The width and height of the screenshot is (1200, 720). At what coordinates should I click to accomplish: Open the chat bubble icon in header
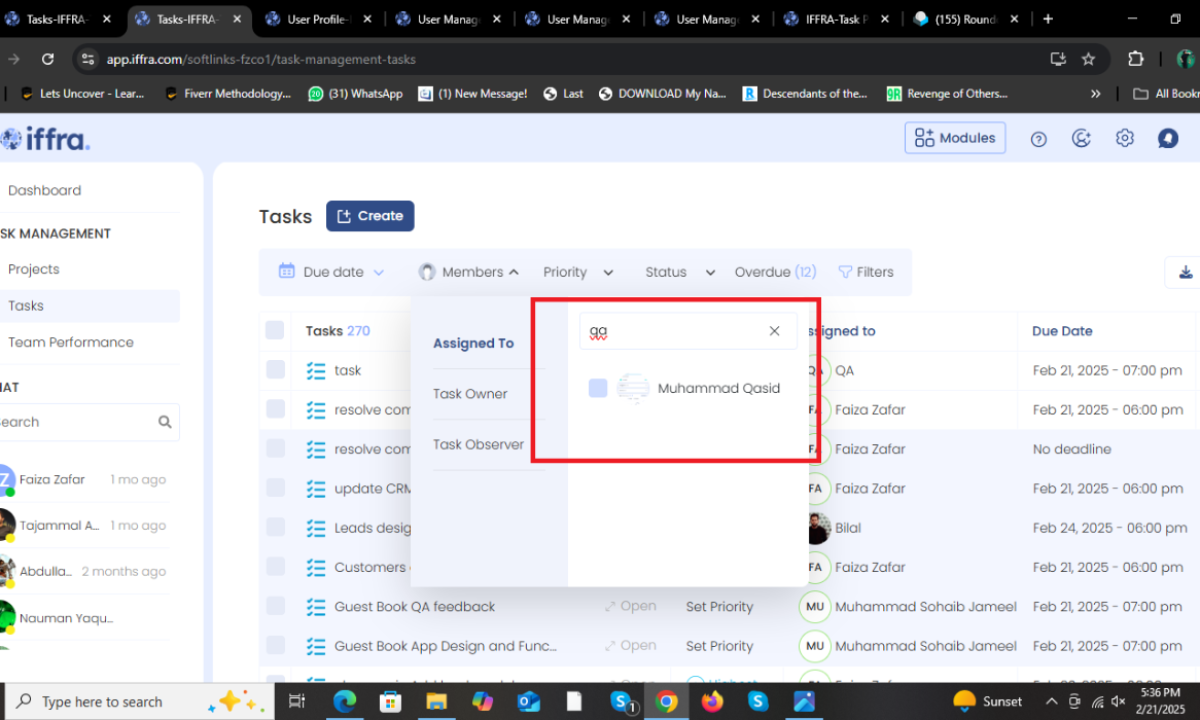(1168, 138)
